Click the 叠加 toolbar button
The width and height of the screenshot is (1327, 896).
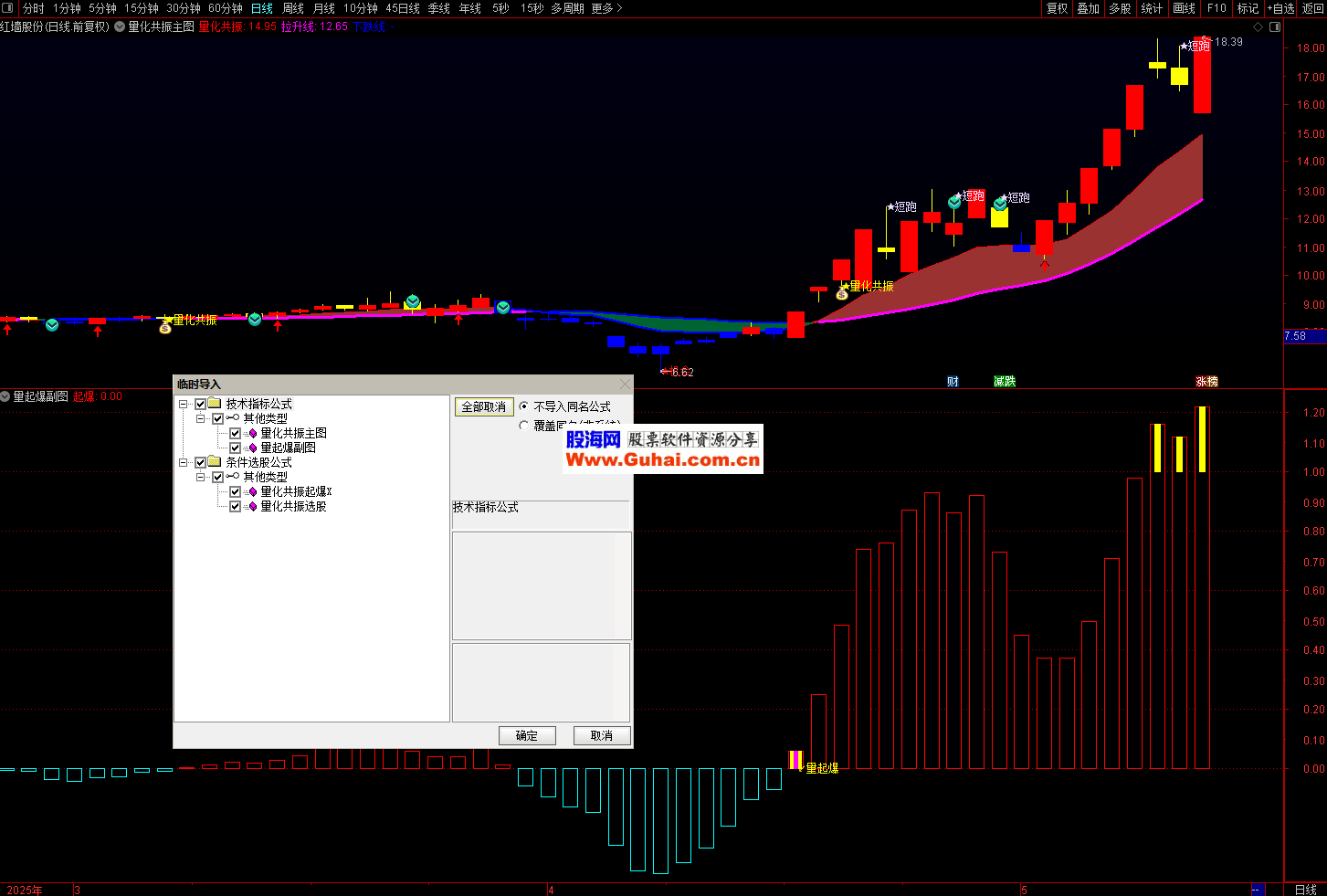pyautogui.click(x=1089, y=8)
